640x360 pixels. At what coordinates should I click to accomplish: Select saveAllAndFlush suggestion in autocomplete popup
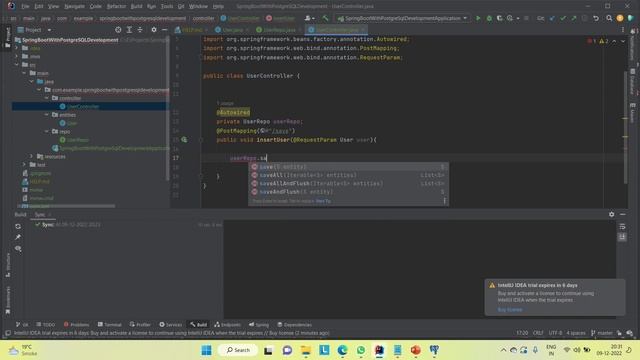click(x=348, y=183)
